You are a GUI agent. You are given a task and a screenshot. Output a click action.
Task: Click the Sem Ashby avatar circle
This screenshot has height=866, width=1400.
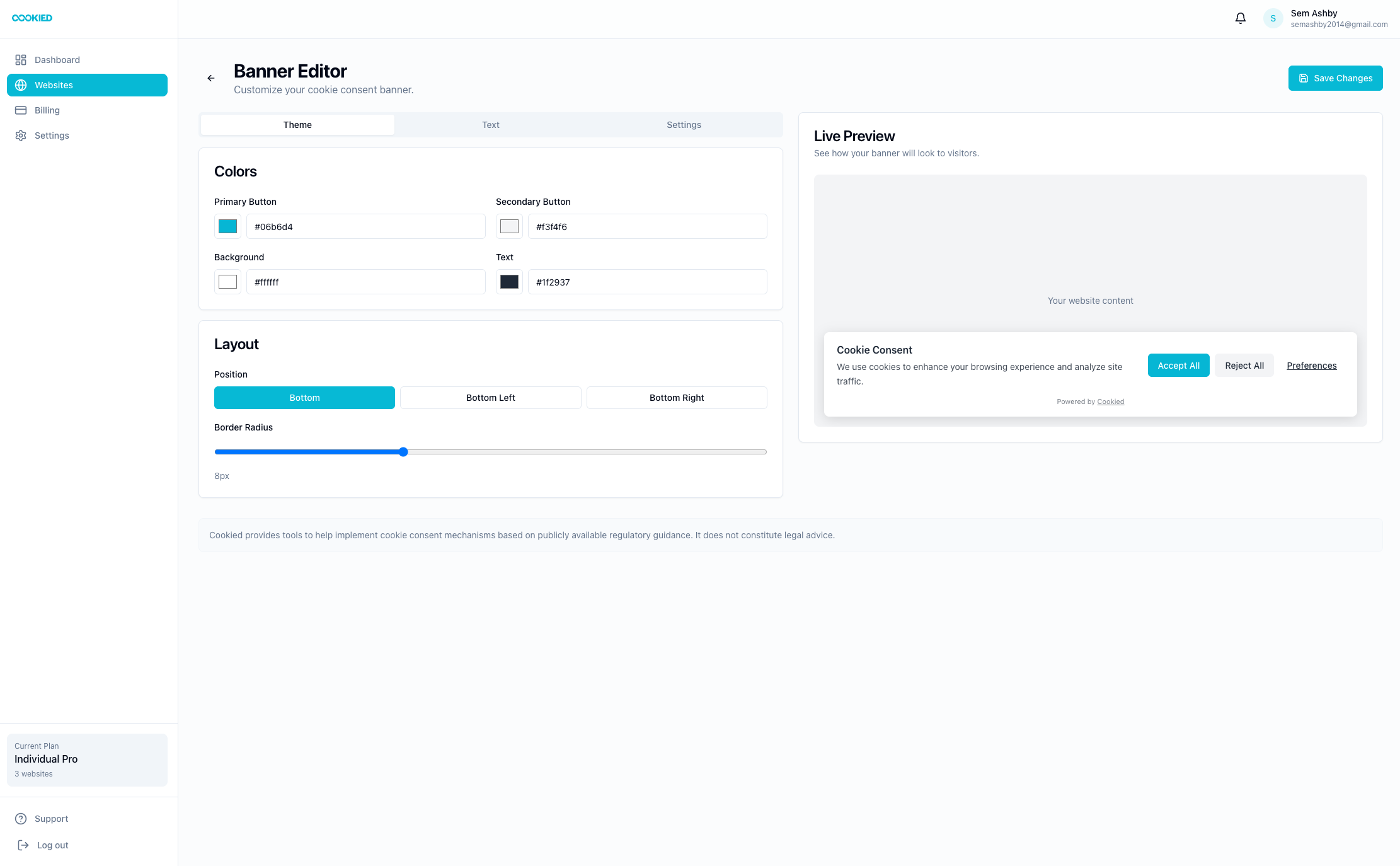click(1273, 18)
